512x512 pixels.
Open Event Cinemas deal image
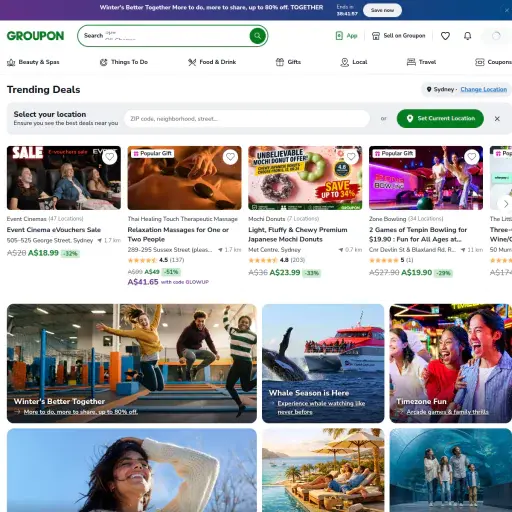(x=64, y=178)
